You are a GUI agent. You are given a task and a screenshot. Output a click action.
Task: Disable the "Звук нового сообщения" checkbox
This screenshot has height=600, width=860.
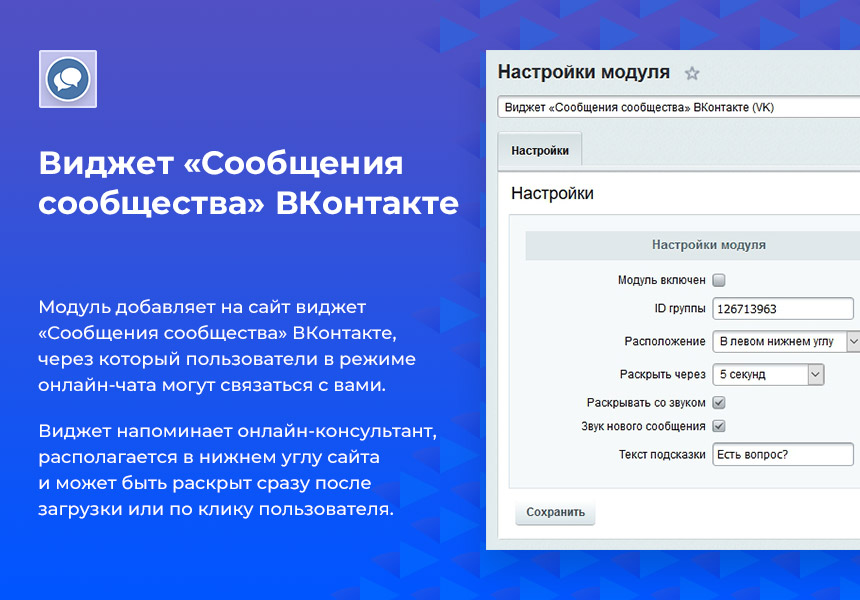point(717,426)
